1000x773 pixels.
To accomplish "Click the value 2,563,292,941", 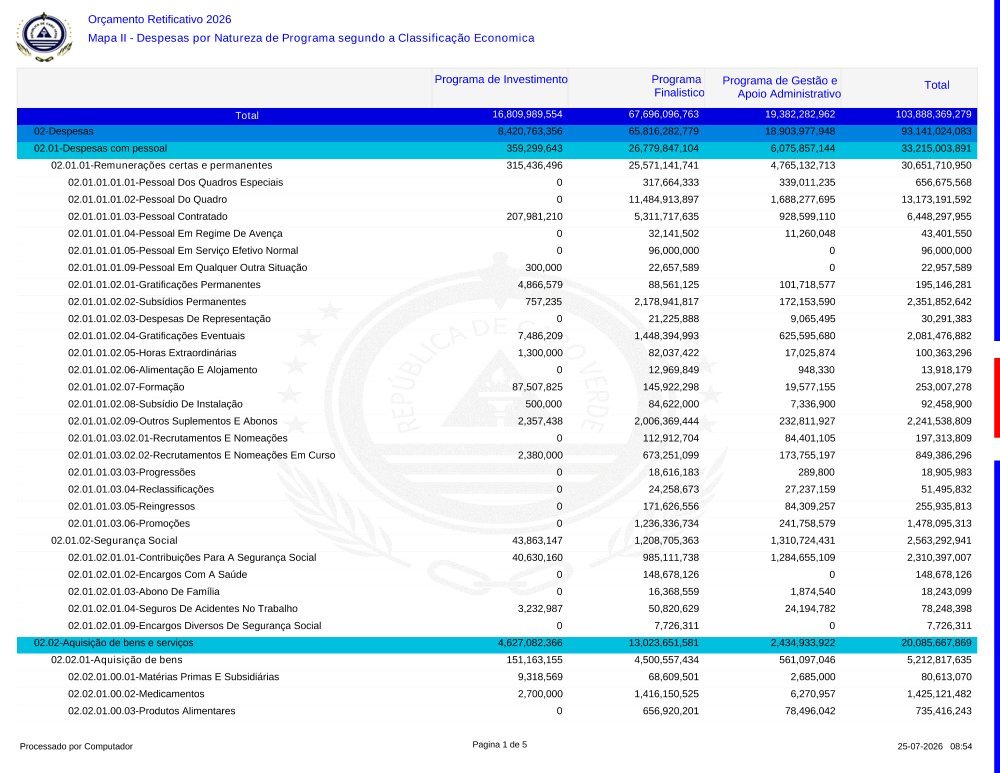I will click(939, 541).
